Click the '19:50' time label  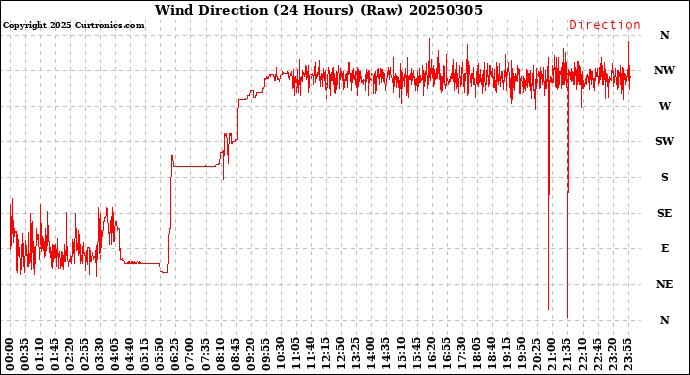[522, 354]
